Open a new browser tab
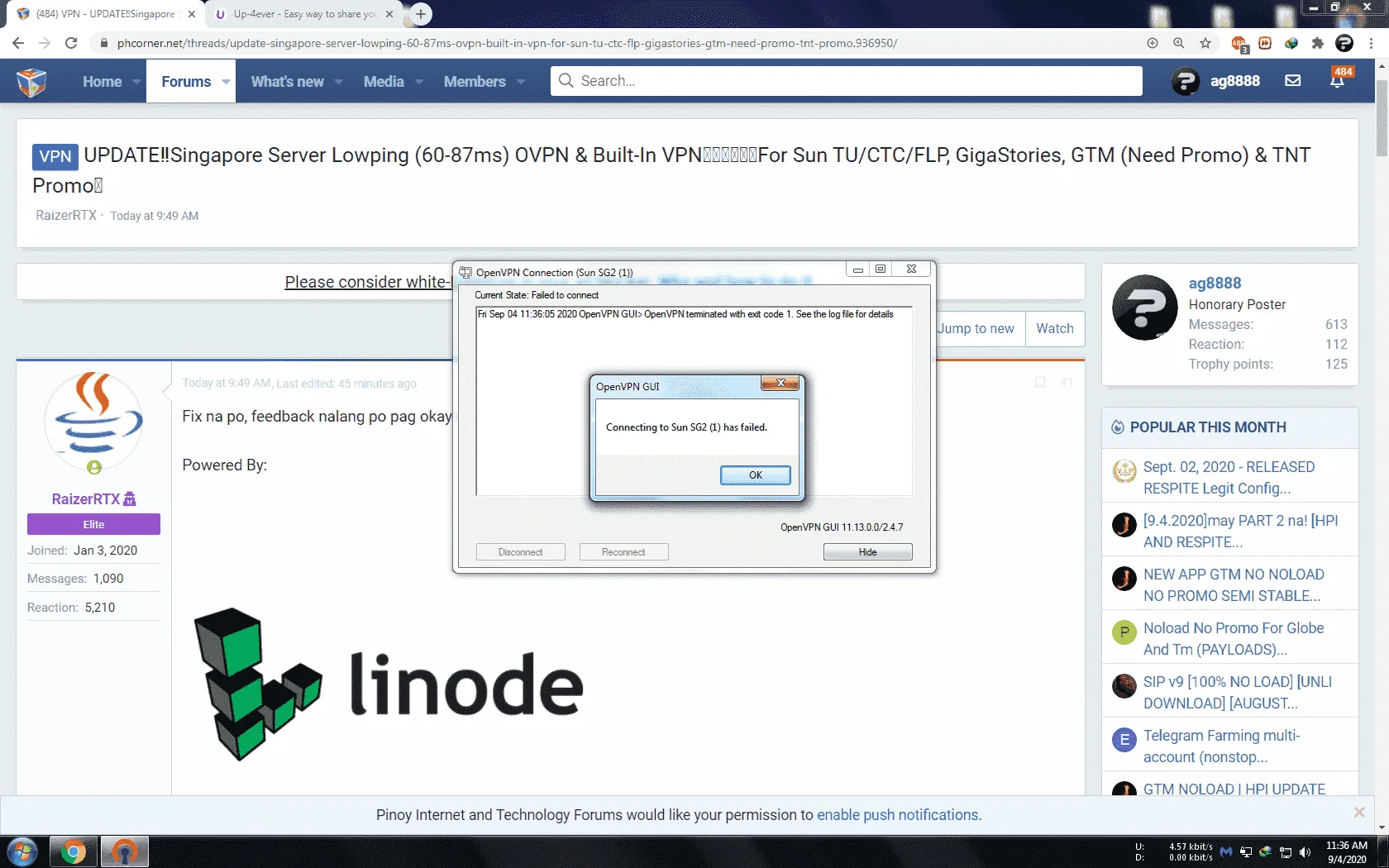 pyautogui.click(x=421, y=14)
